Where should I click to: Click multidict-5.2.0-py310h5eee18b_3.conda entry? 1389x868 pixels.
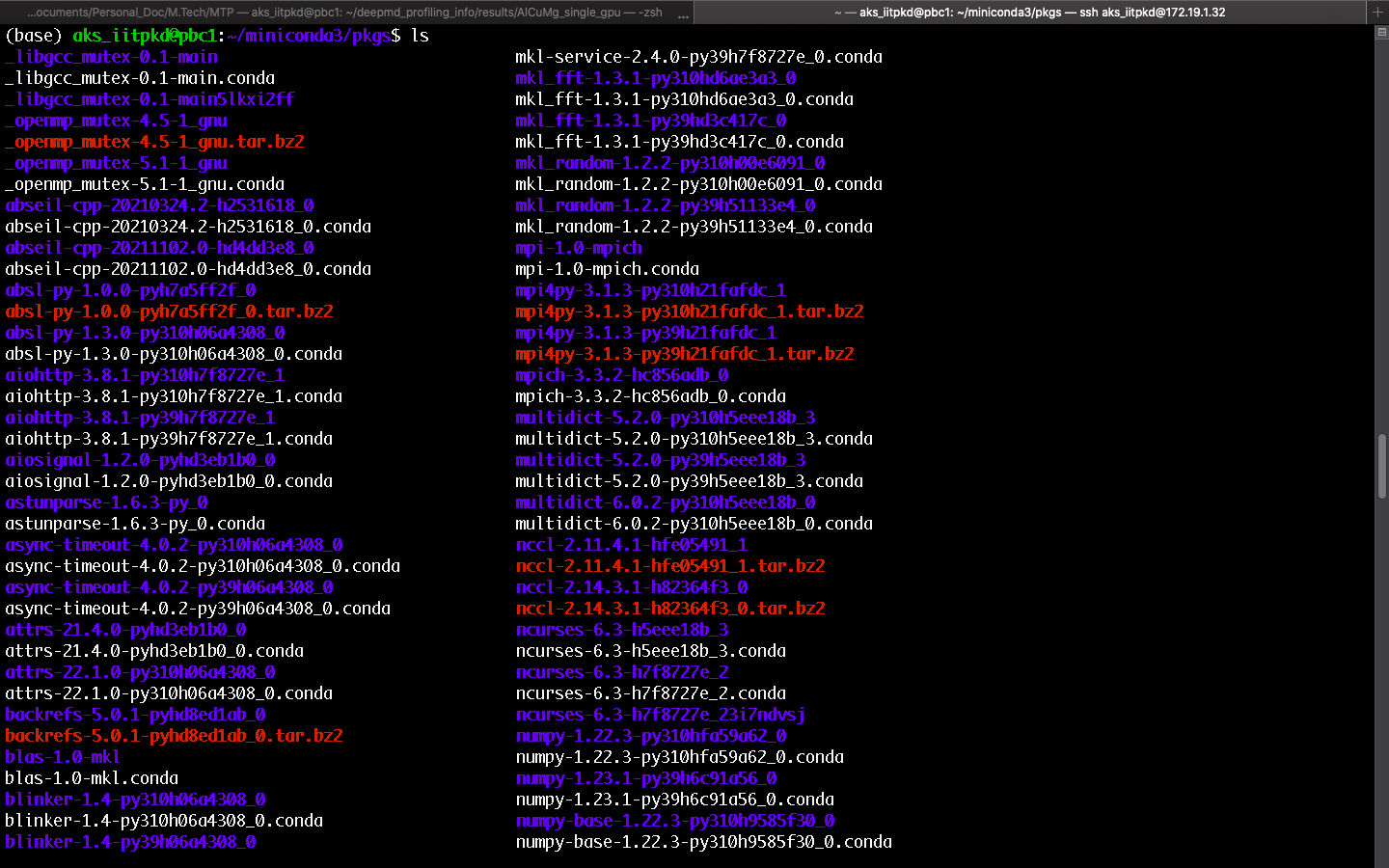tap(694, 439)
